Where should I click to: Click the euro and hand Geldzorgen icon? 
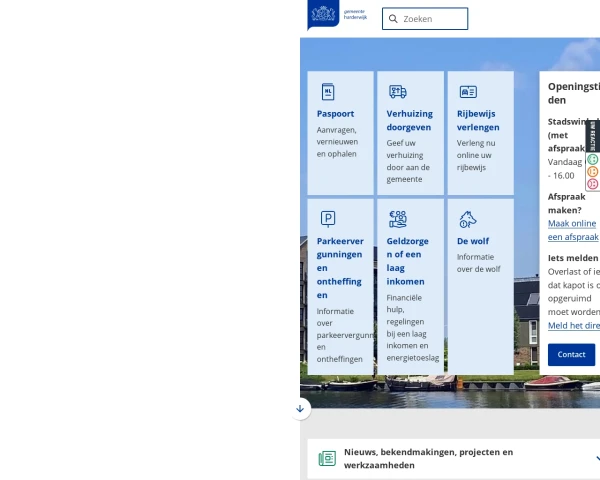click(x=398, y=219)
